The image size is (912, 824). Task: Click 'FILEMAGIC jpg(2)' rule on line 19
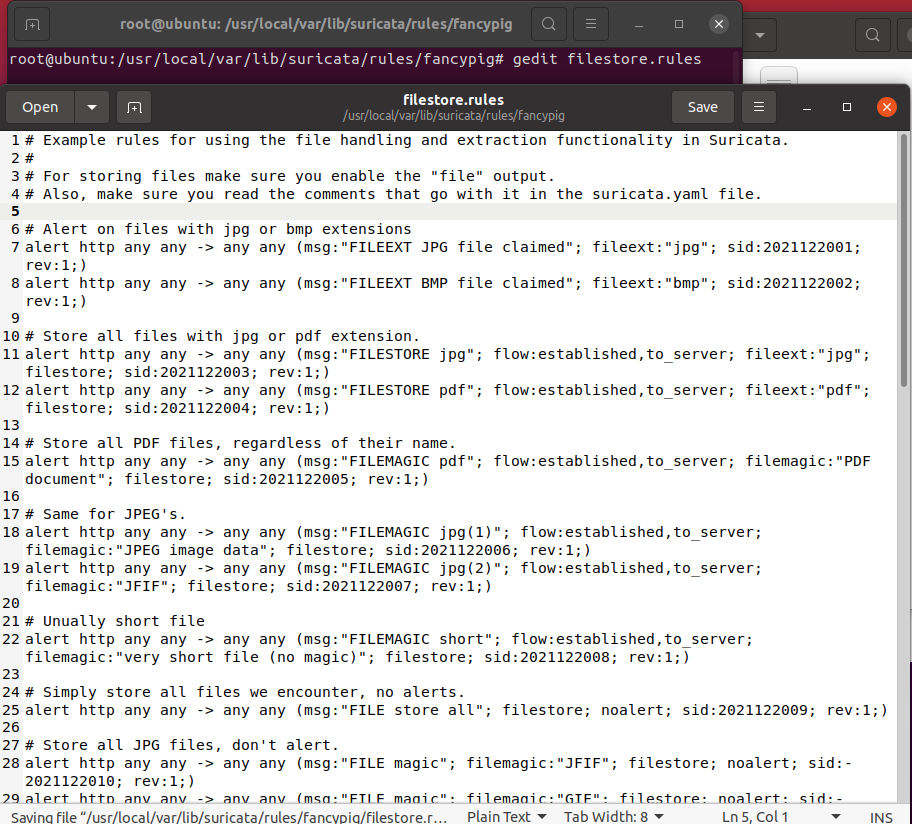pyautogui.click(x=394, y=577)
